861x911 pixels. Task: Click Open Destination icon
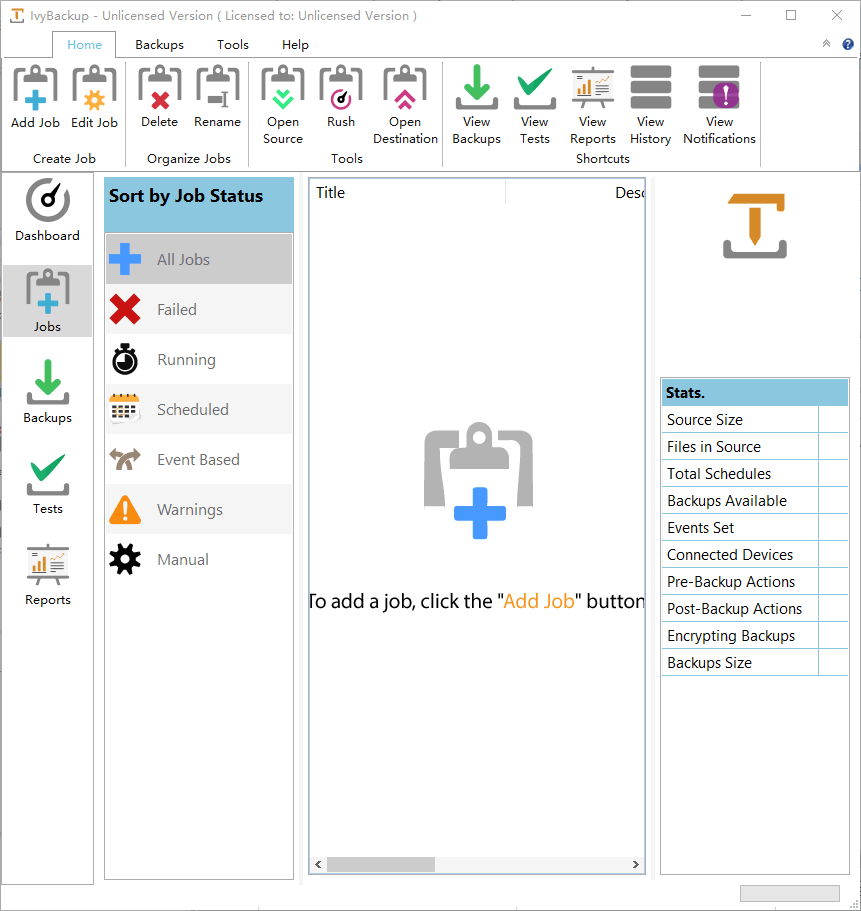pos(405,105)
